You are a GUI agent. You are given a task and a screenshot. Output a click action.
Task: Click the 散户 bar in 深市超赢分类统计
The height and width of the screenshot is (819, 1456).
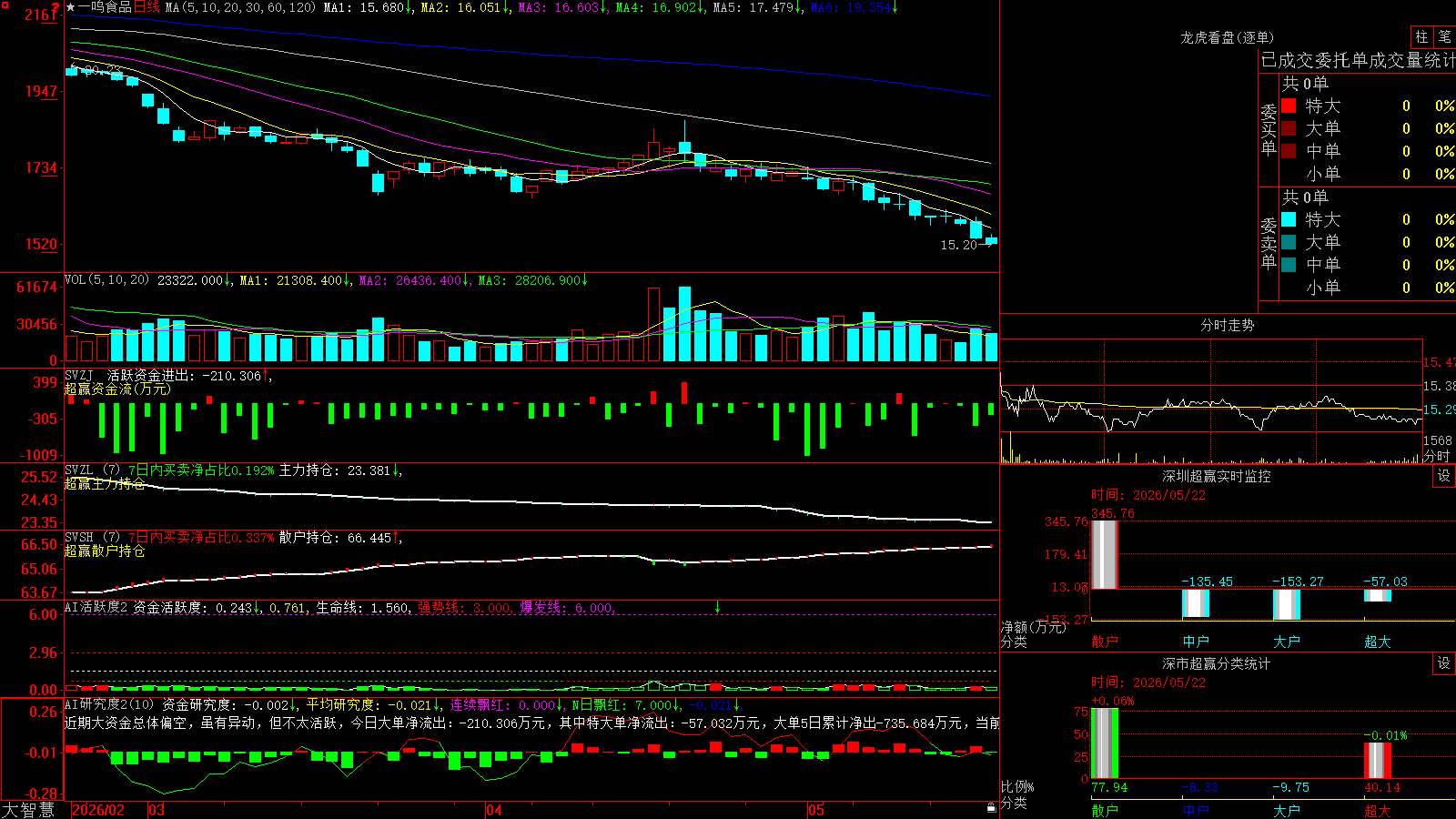[x=1104, y=743]
